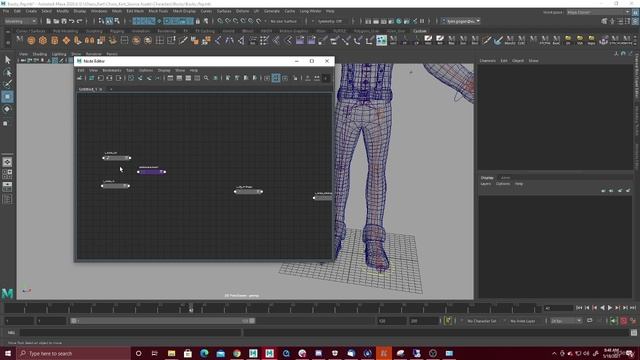Open the frame rate fps dropdown
This screenshot has height=360, width=640.
pos(566,321)
